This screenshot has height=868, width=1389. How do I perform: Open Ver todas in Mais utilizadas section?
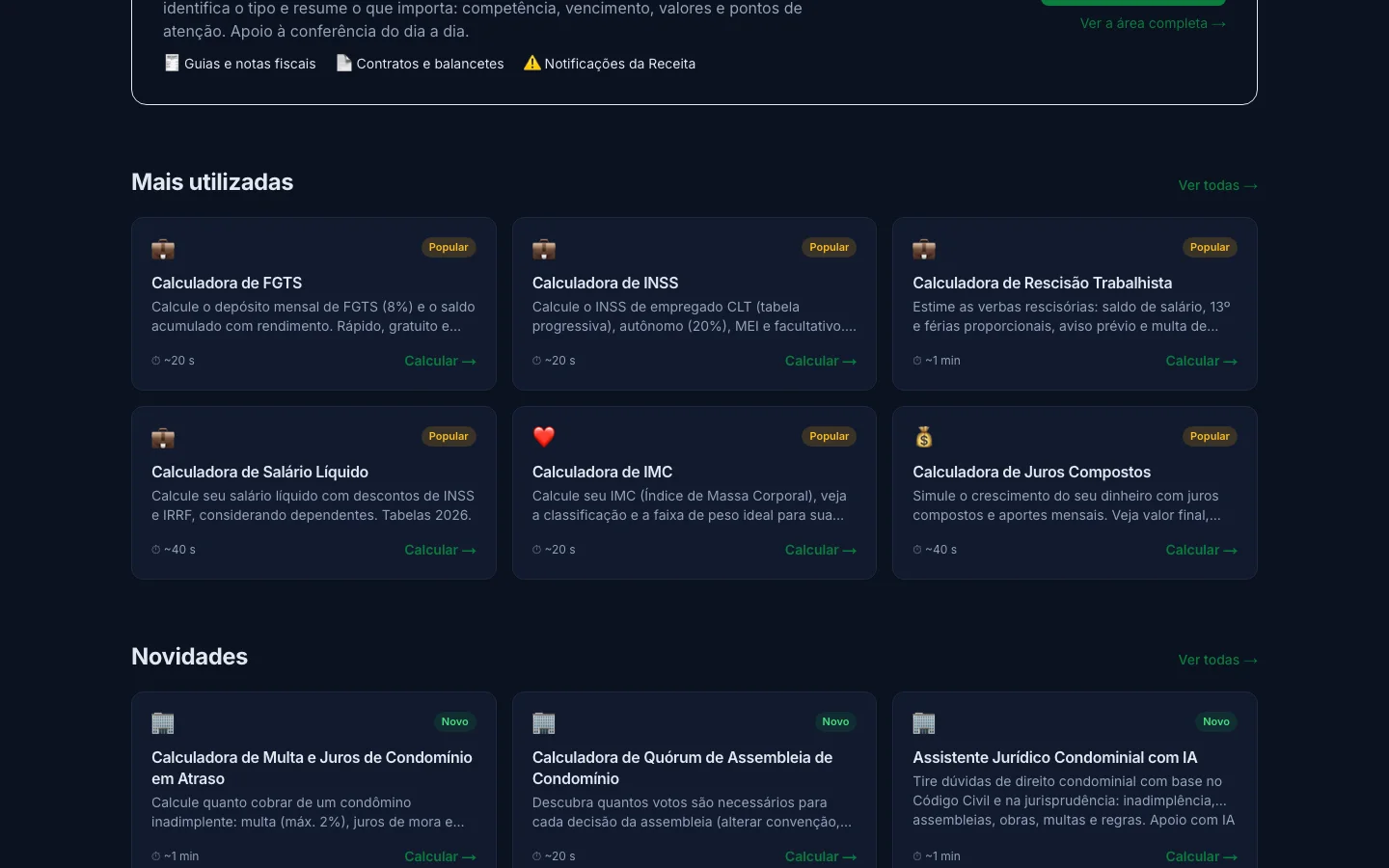tap(1217, 185)
